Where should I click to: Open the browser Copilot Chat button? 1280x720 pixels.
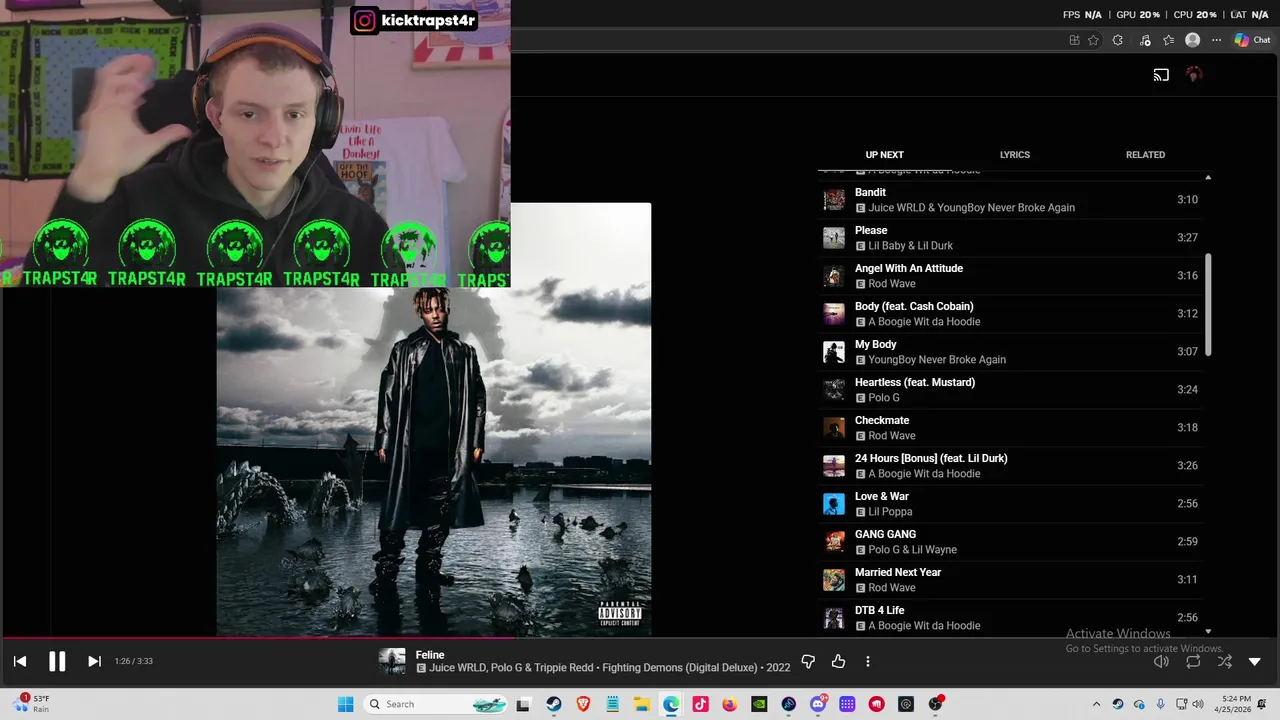tap(1252, 40)
